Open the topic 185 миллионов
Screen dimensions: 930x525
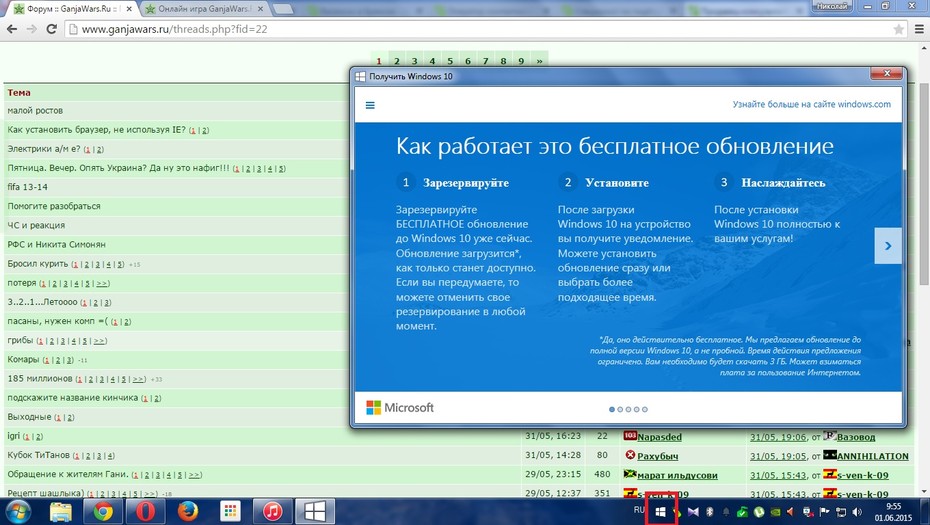tap(40, 378)
